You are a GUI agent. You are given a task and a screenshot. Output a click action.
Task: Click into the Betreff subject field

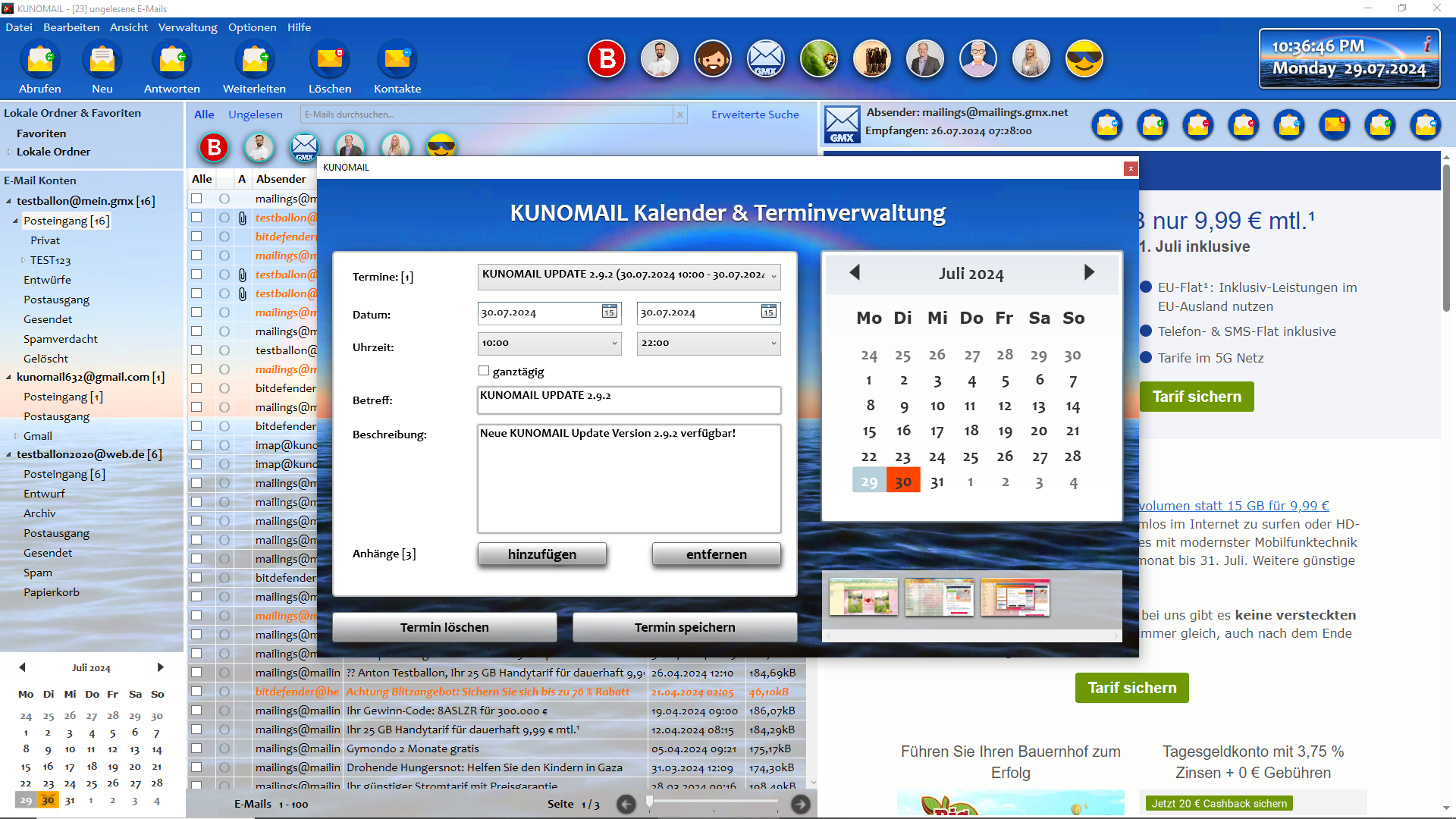(629, 400)
